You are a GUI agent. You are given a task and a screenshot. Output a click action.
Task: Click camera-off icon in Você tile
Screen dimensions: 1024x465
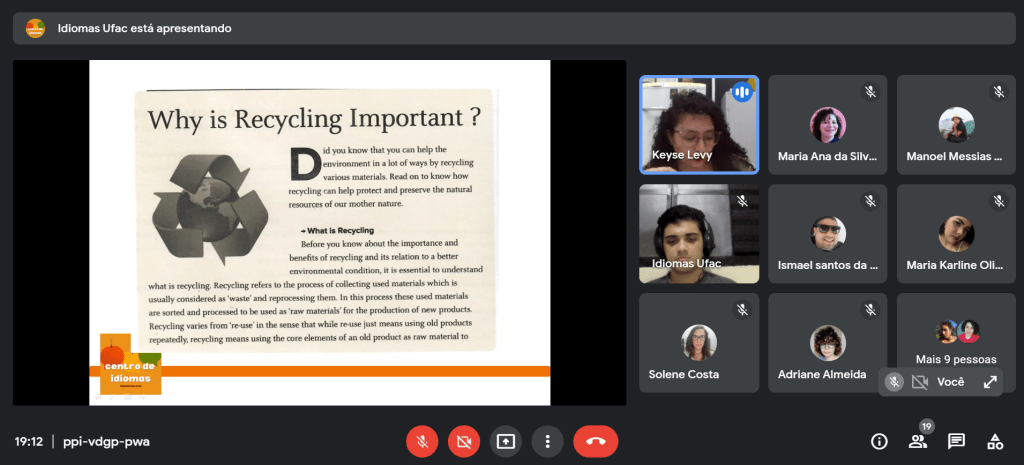point(920,382)
